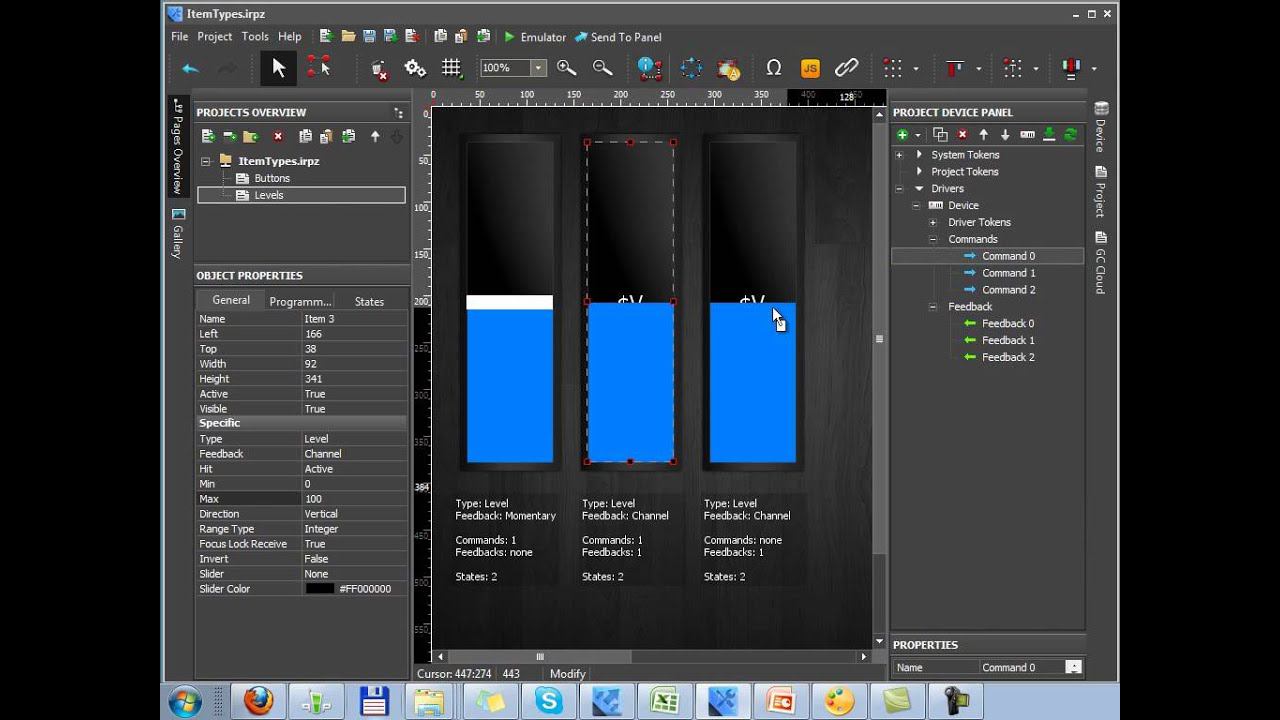This screenshot has height=720, width=1280.
Task: Click the Emulator button
Action: point(534,37)
